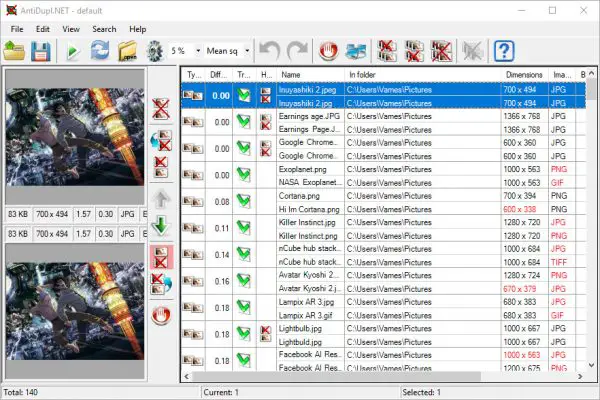
Task: Click the second delete-images toolbar icon
Action: pyautogui.click(x=414, y=51)
